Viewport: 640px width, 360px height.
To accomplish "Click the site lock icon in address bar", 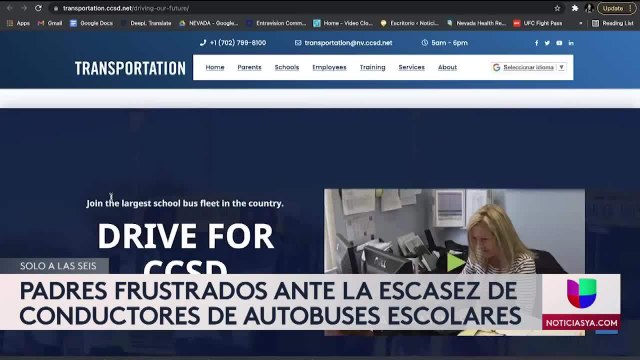I will point(56,8).
